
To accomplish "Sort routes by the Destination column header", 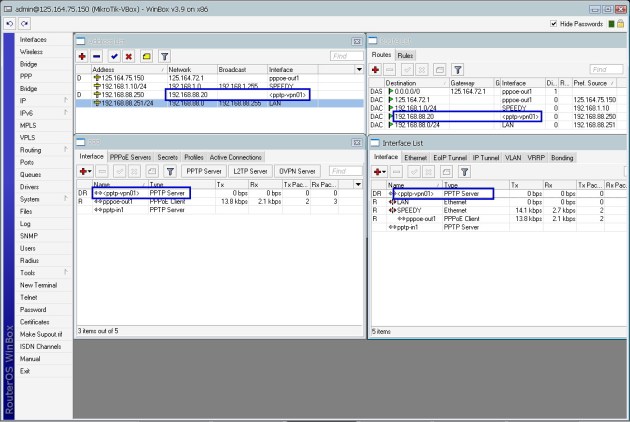I will 416,83.
